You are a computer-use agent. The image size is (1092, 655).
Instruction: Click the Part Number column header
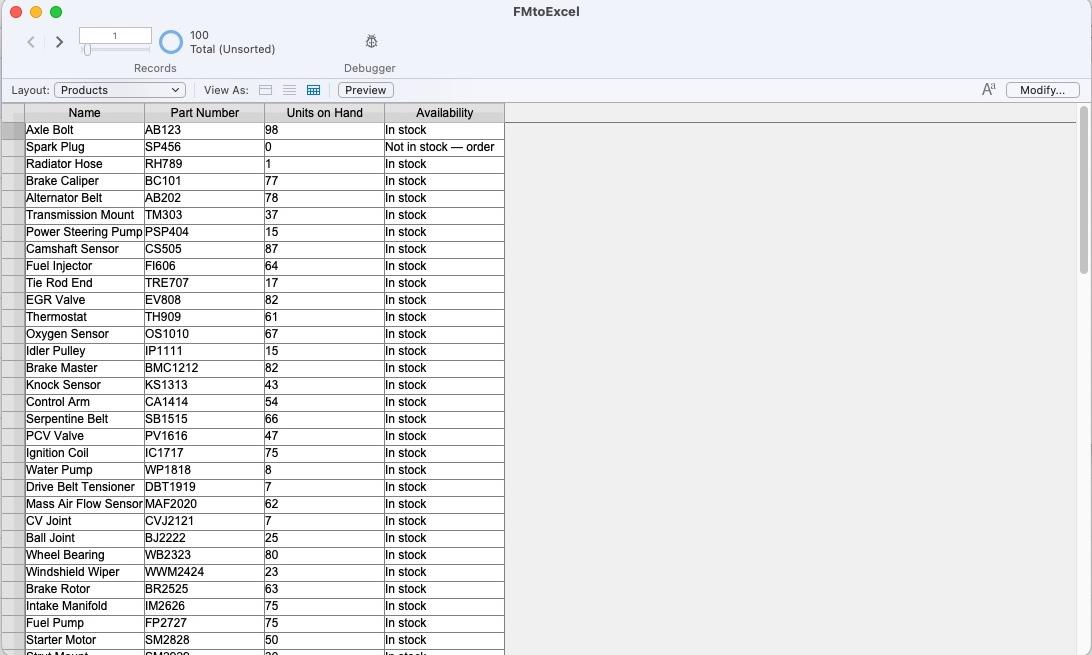click(x=204, y=112)
